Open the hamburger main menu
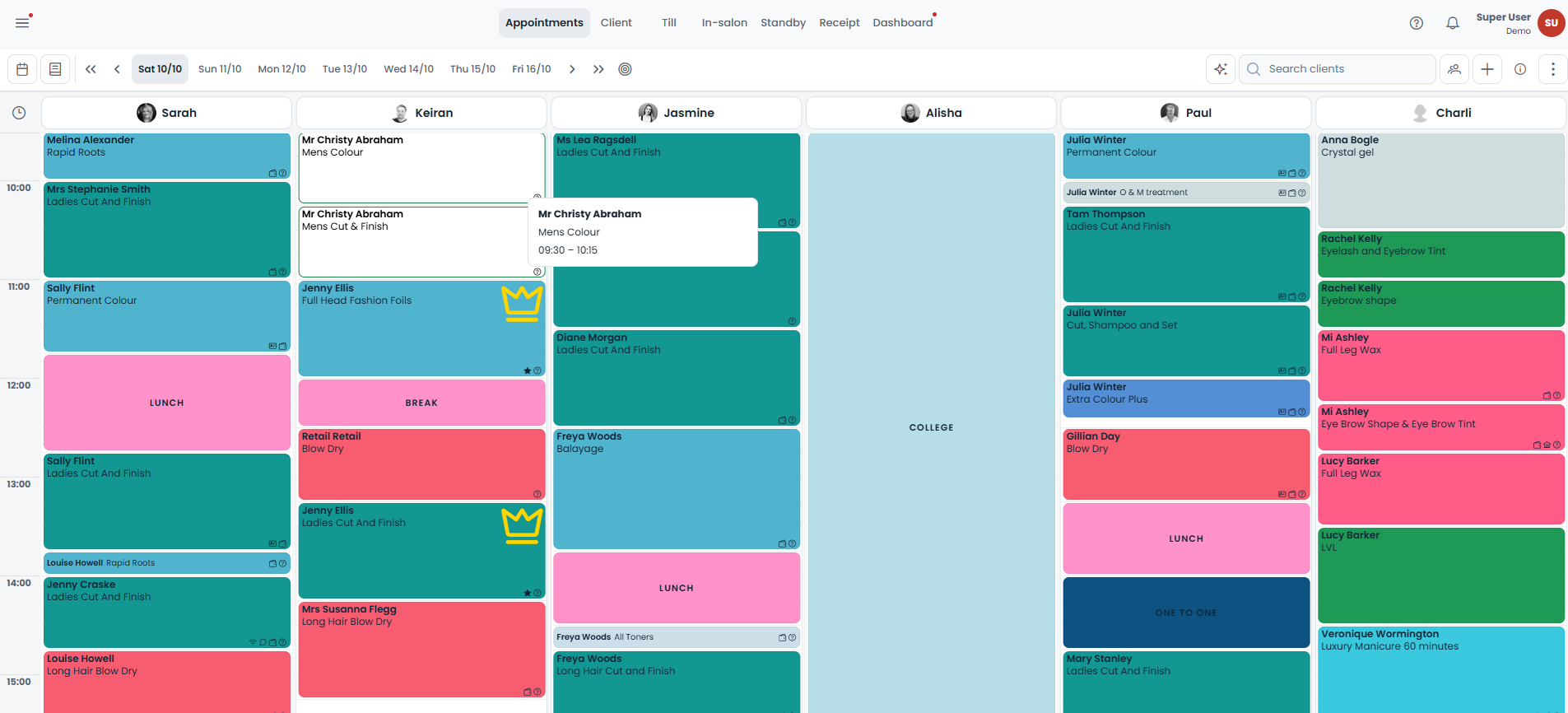Image resolution: width=1568 pixels, height=713 pixels. coord(22,23)
